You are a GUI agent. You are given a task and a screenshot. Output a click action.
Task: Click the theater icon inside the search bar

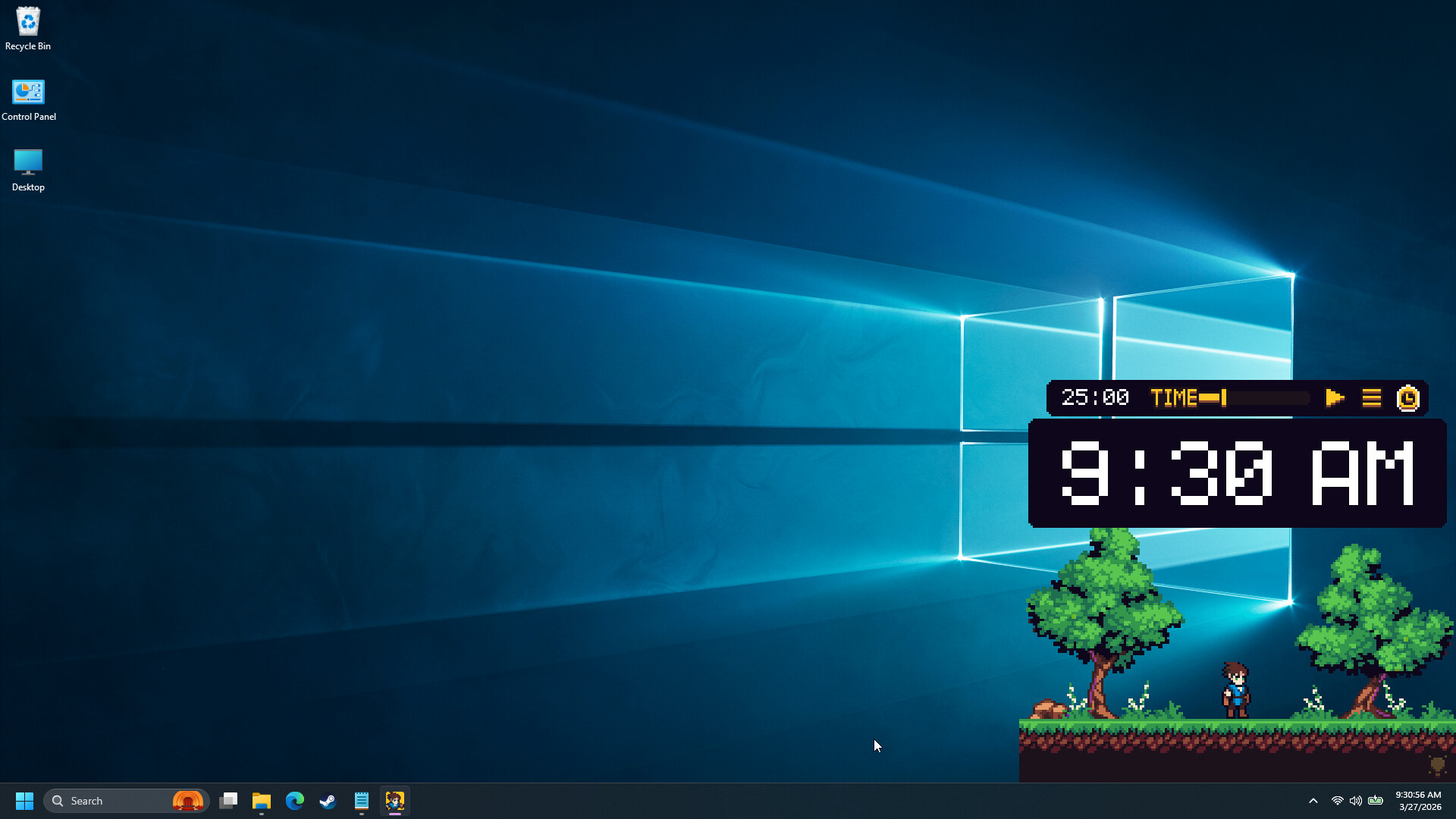pyautogui.click(x=190, y=801)
